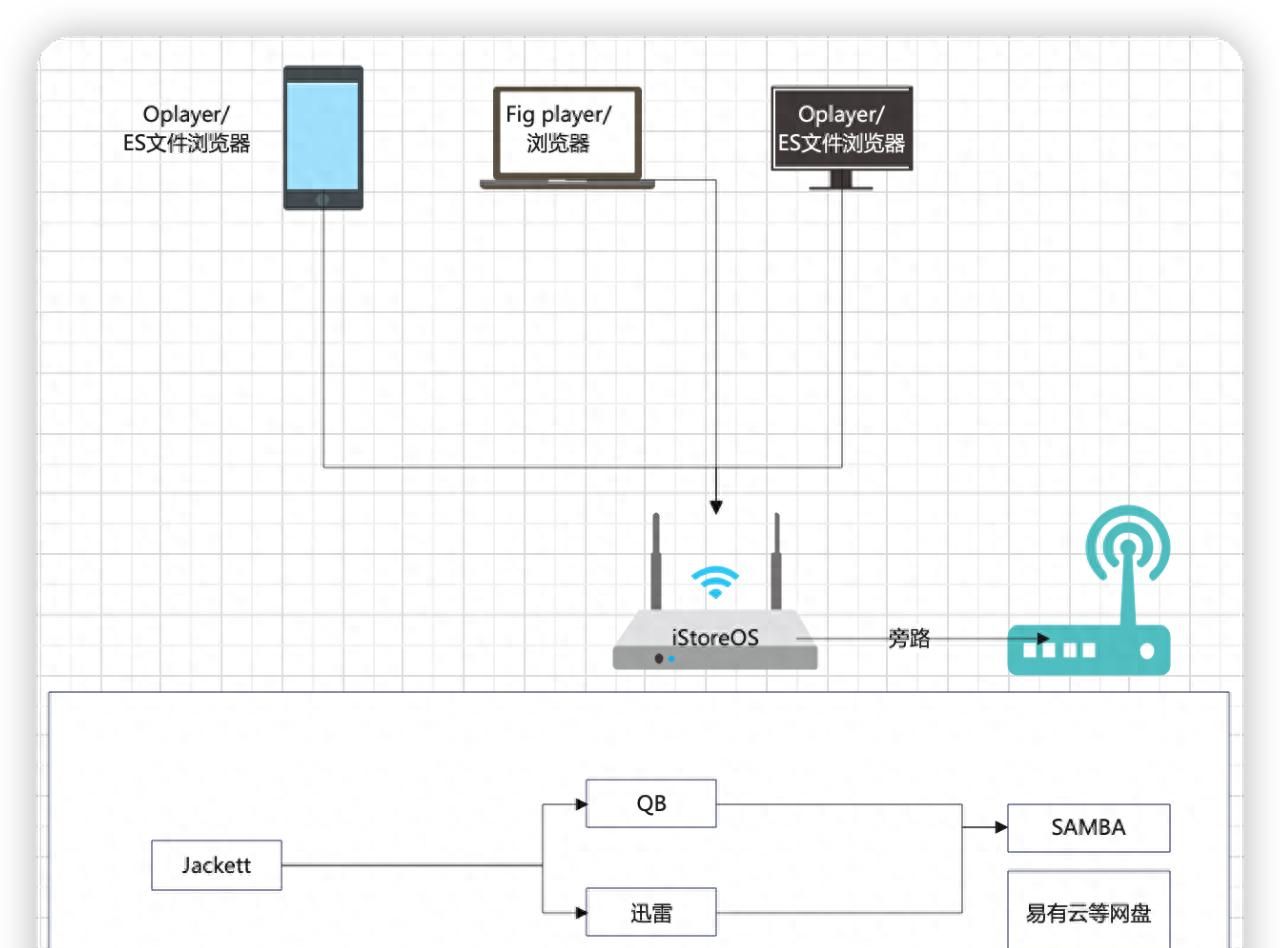The image size is (1280, 948).
Task: Expand the 迅雷 download box
Action: pyautogui.click(x=651, y=910)
